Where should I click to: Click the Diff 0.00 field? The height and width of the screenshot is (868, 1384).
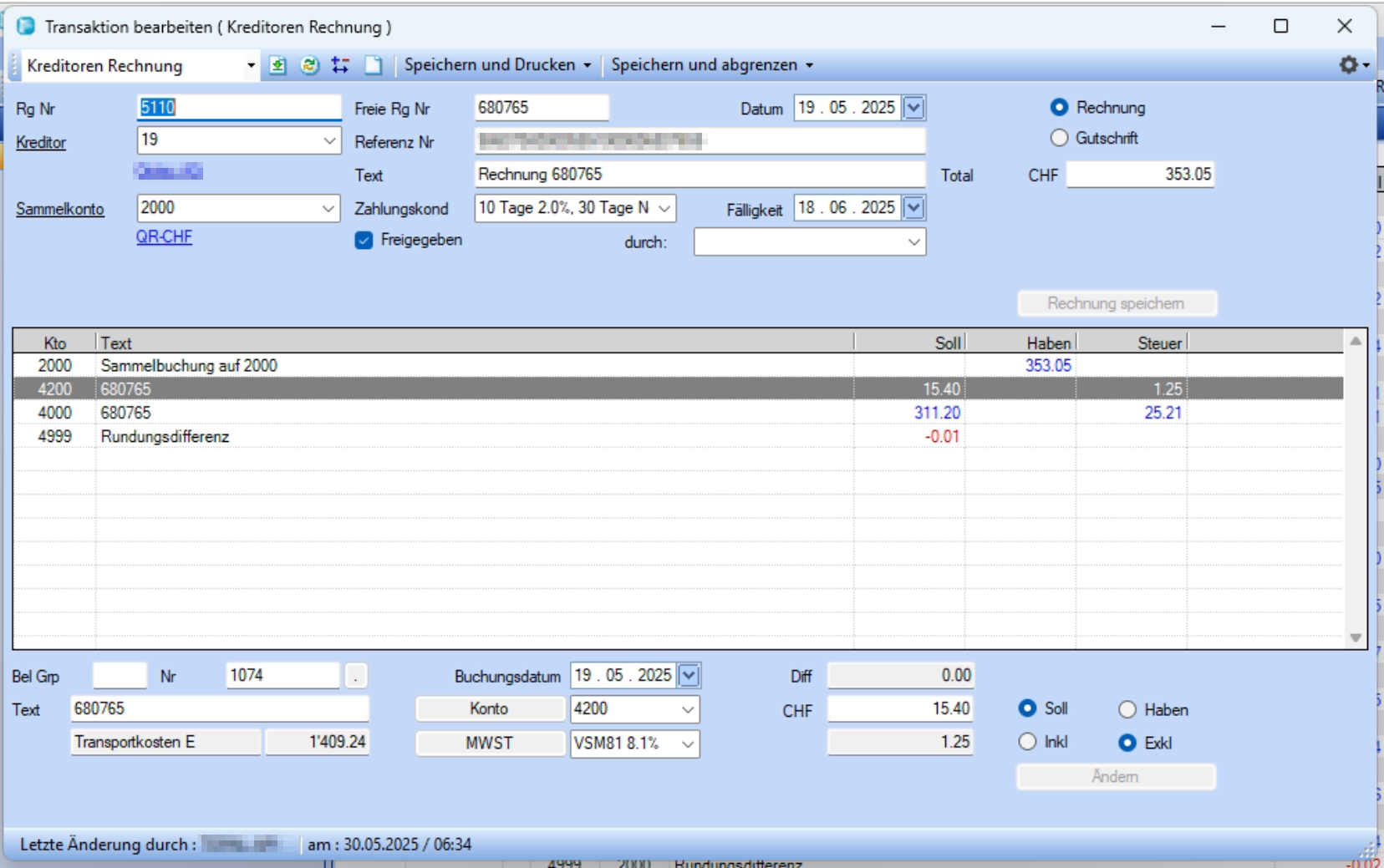(901, 675)
